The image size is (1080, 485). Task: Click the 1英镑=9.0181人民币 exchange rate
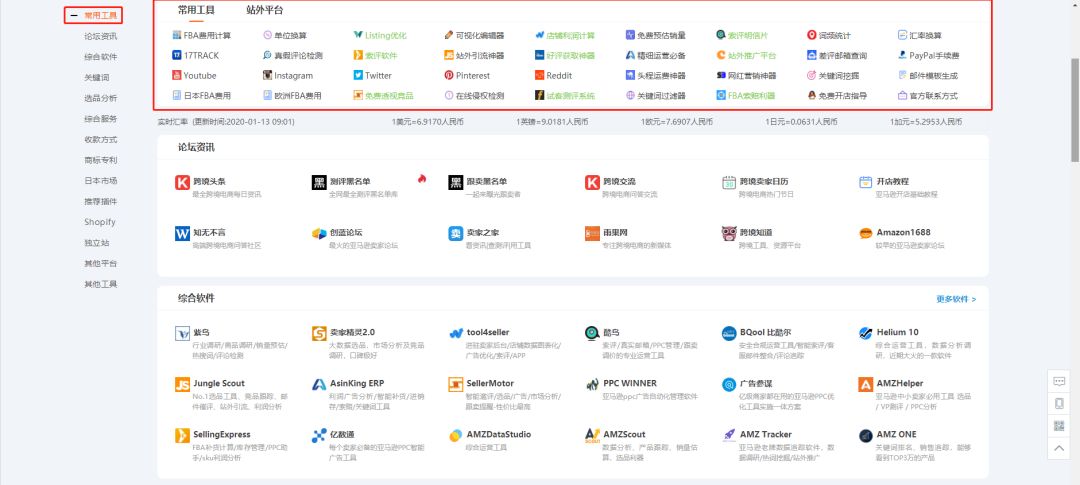coord(552,122)
